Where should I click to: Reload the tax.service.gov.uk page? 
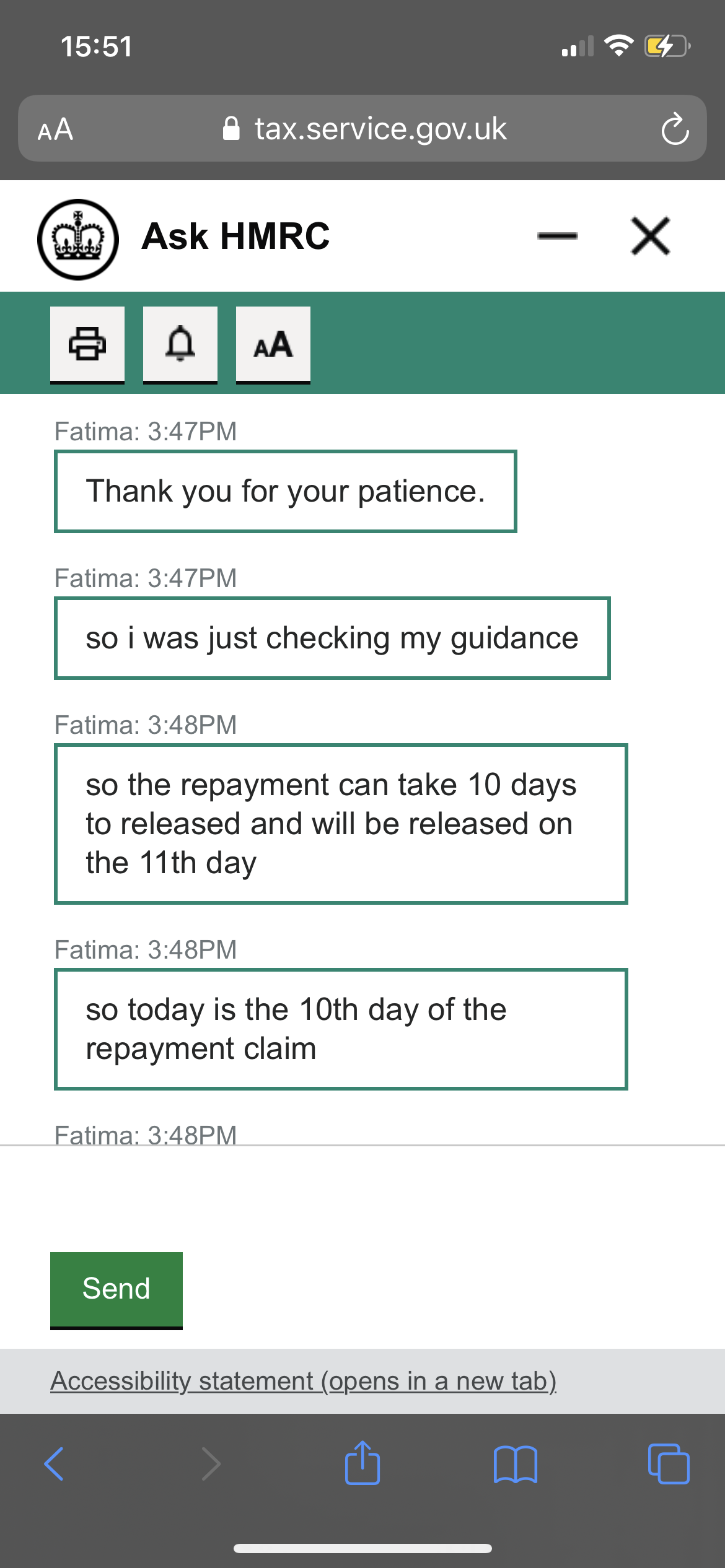point(675,129)
